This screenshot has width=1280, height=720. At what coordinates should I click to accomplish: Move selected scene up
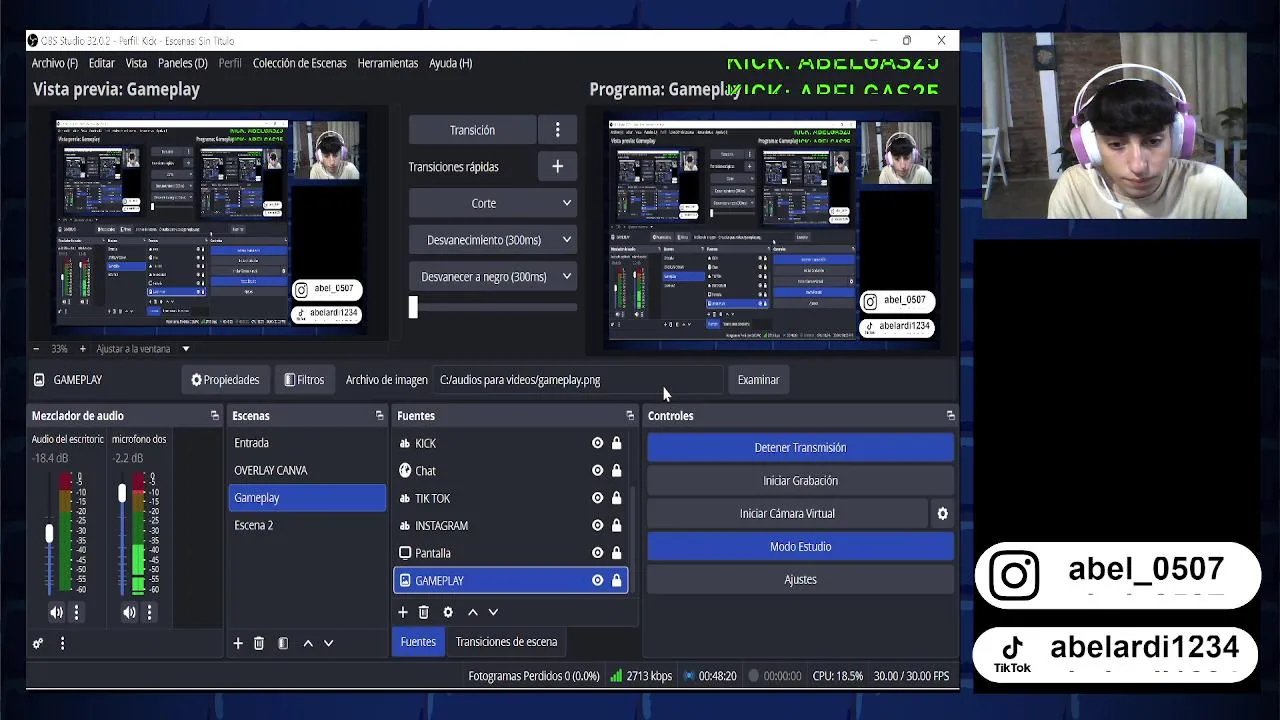pyautogui.click(x=308, y=643)
